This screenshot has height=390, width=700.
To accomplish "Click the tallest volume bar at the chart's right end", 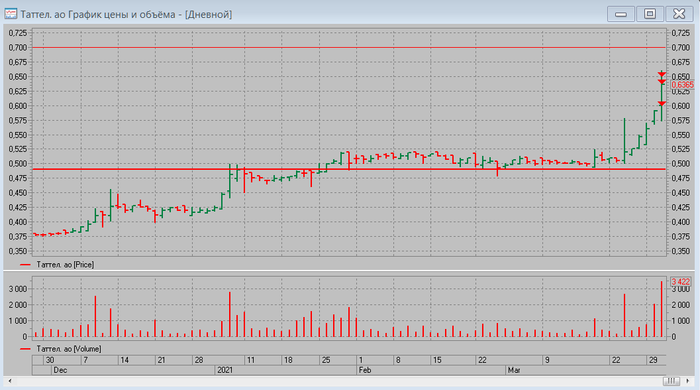I will pos(662,309).
